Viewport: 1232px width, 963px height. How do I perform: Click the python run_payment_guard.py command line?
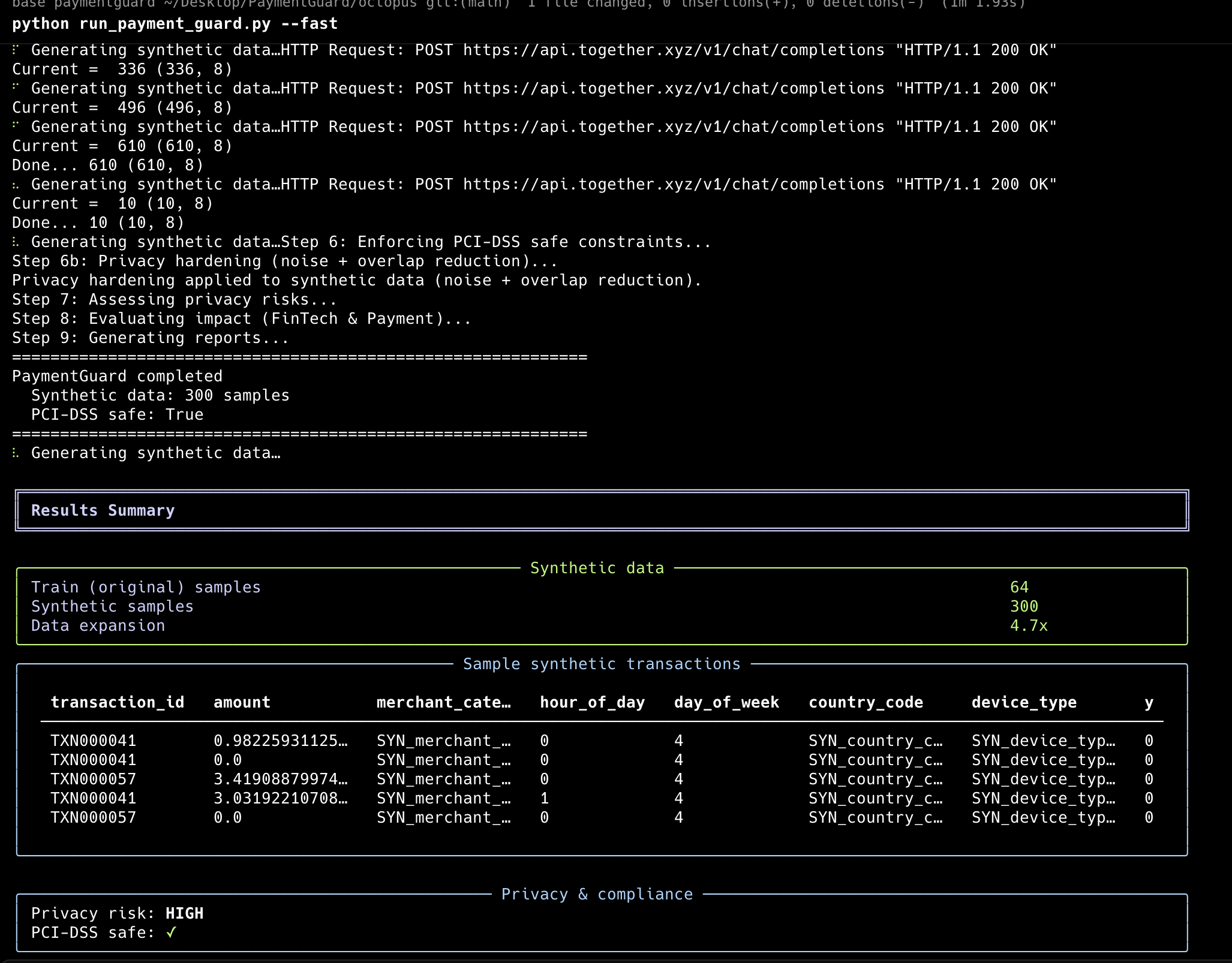click(175, 24)
